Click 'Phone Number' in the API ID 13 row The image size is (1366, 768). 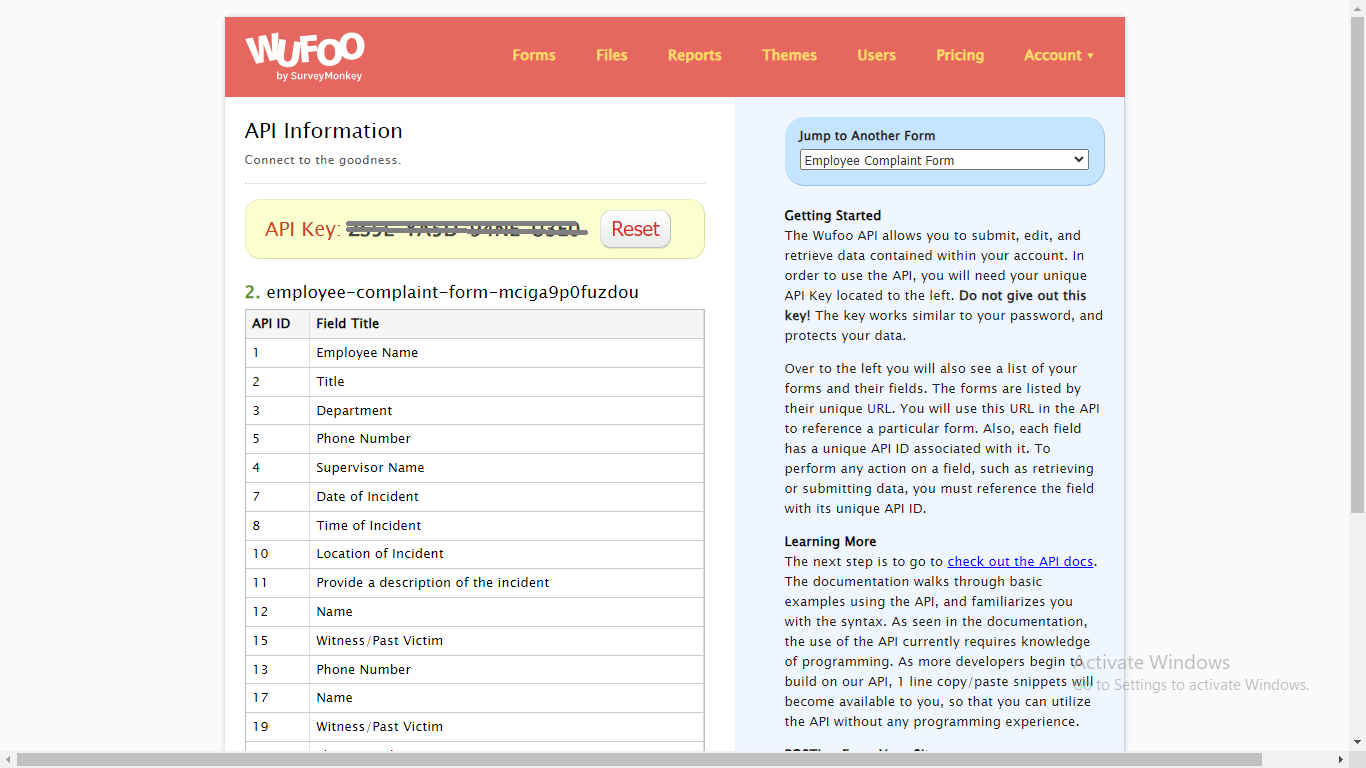[364, 670]
